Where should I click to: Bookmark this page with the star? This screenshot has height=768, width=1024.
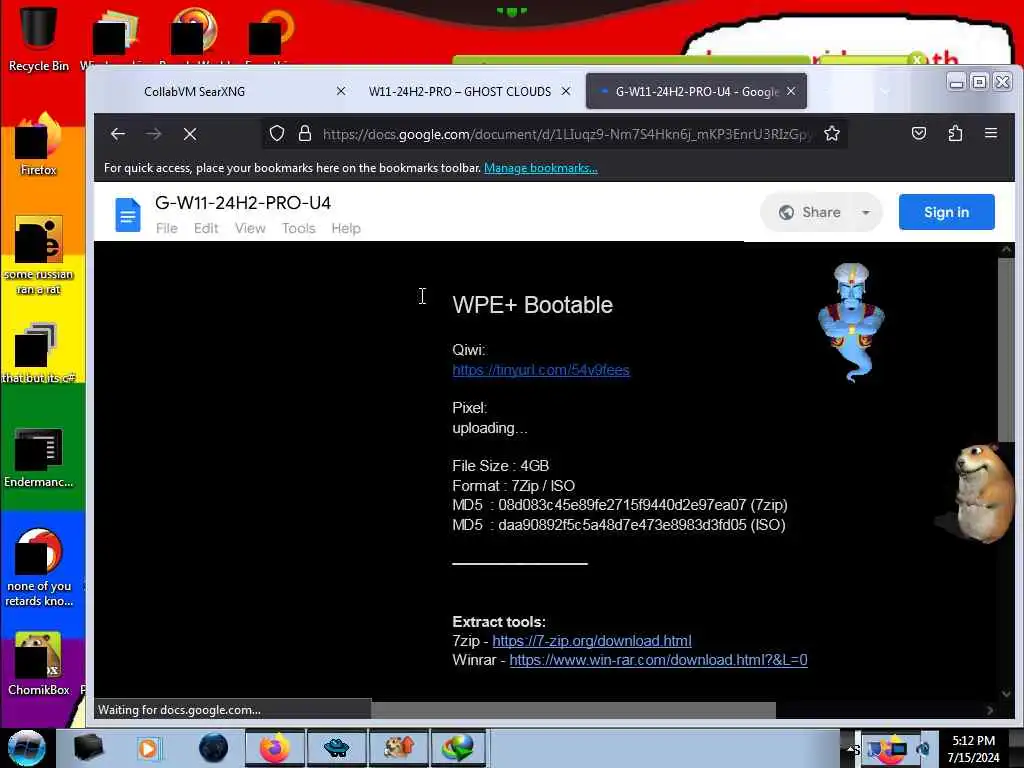[831, 134]
